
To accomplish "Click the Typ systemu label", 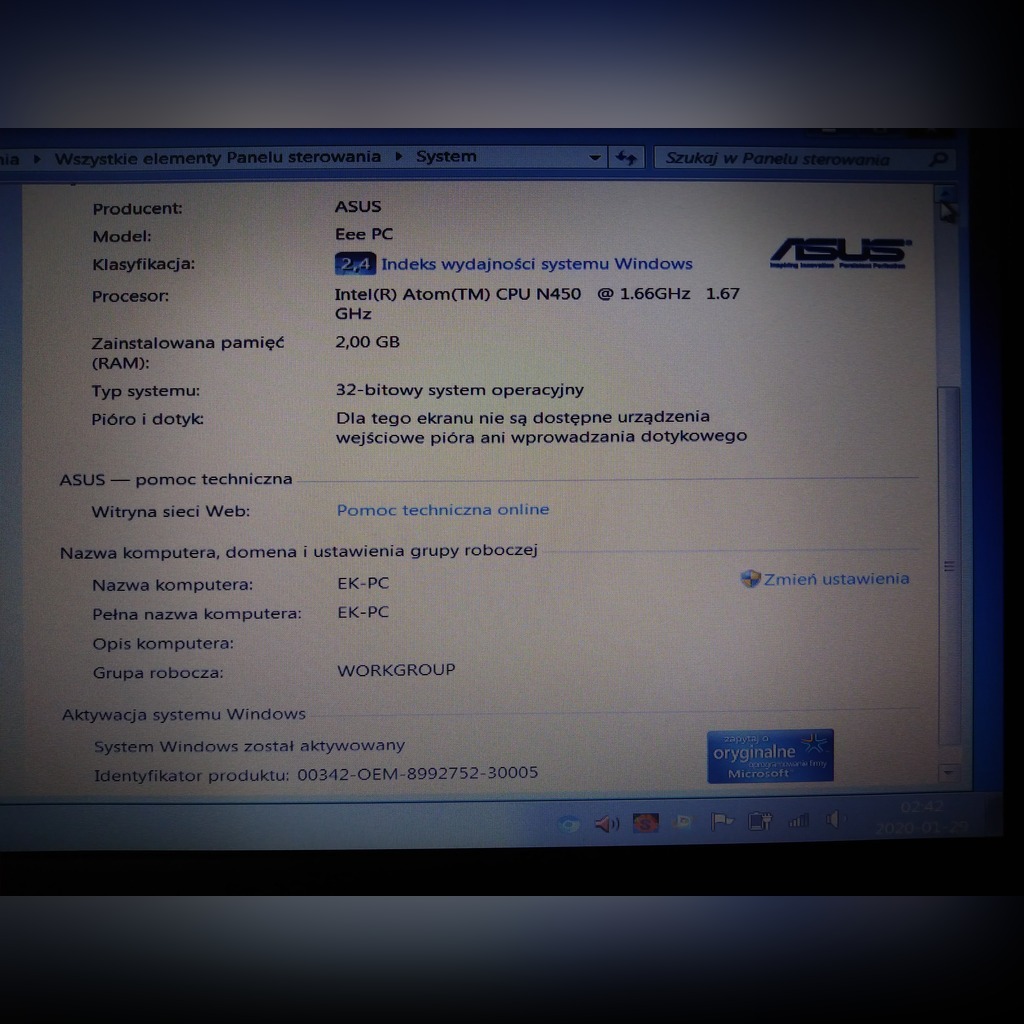I will click(146, 391).
